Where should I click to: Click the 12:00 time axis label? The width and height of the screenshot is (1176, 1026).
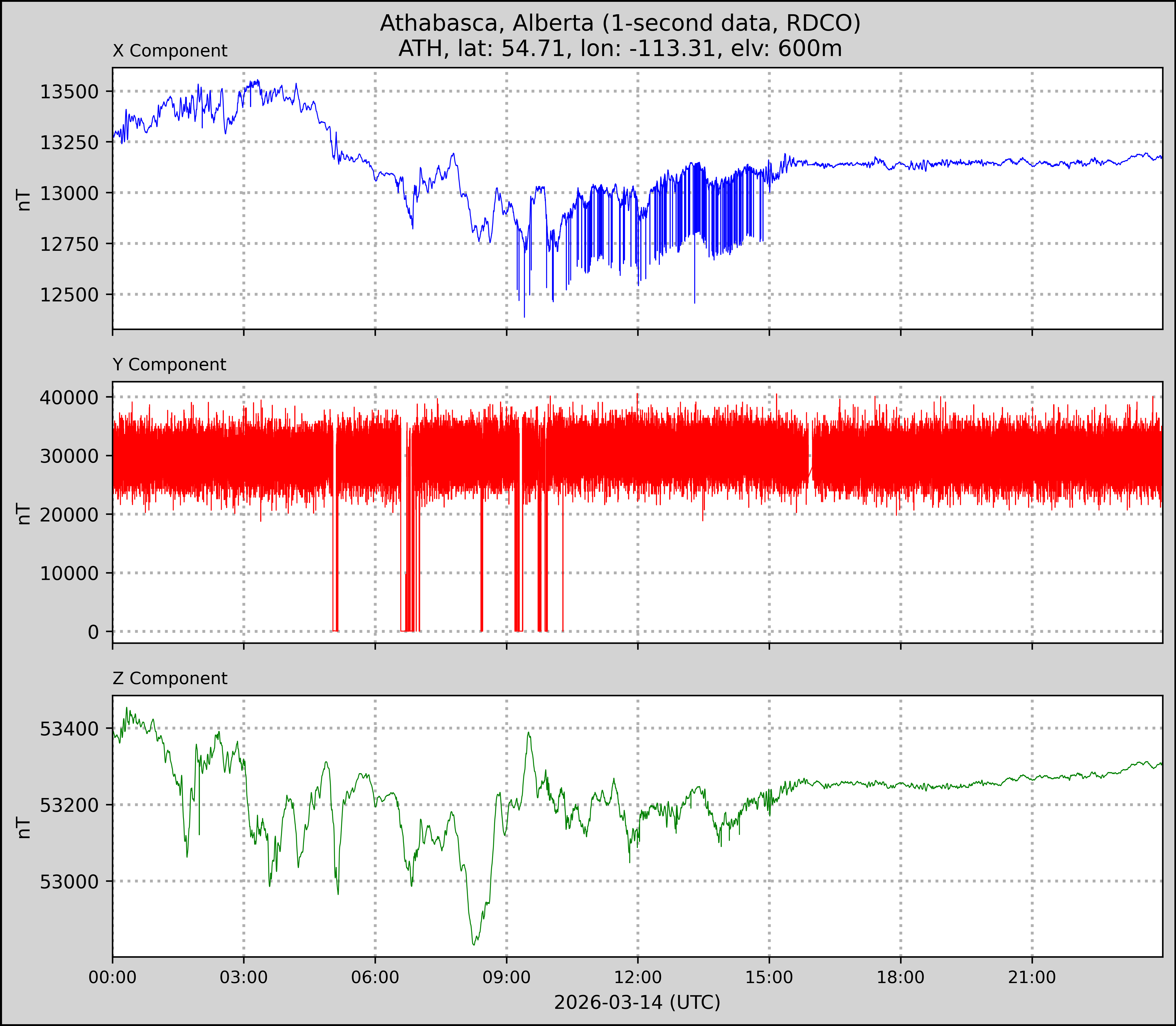click(638, 977)
